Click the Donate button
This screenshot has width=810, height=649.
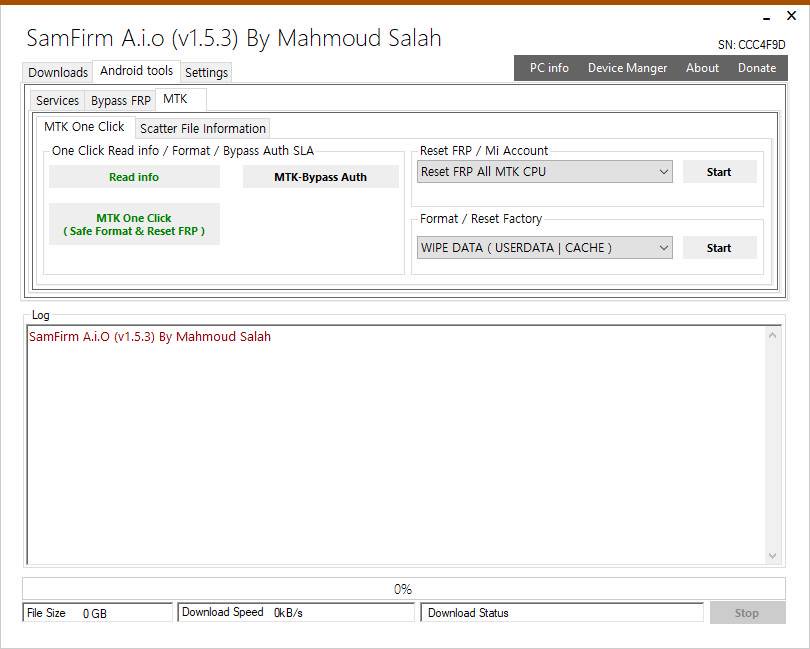(757, 68)
